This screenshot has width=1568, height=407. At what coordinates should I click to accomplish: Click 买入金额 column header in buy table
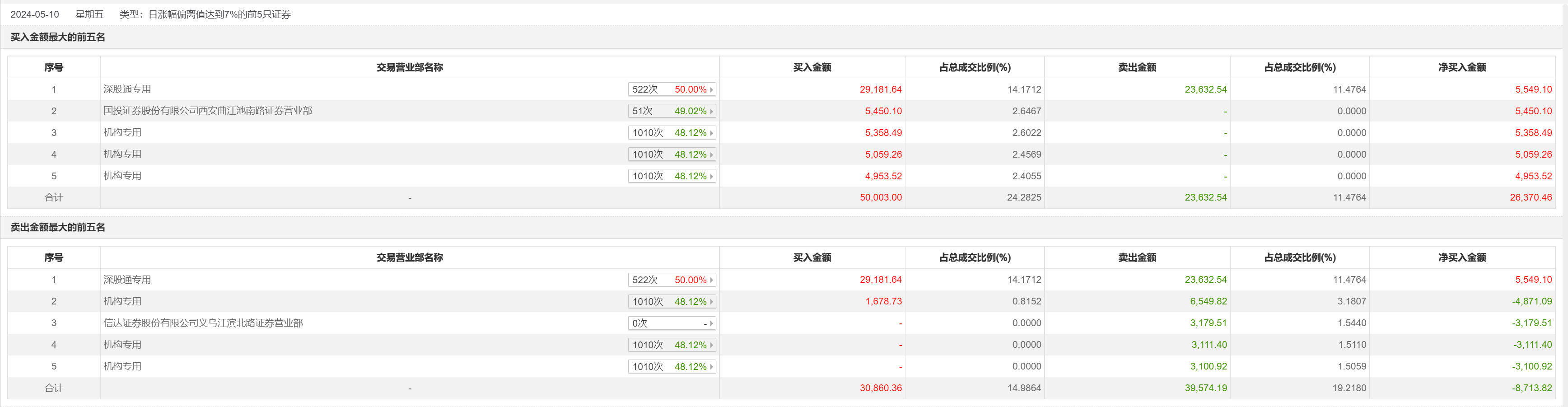812,68
